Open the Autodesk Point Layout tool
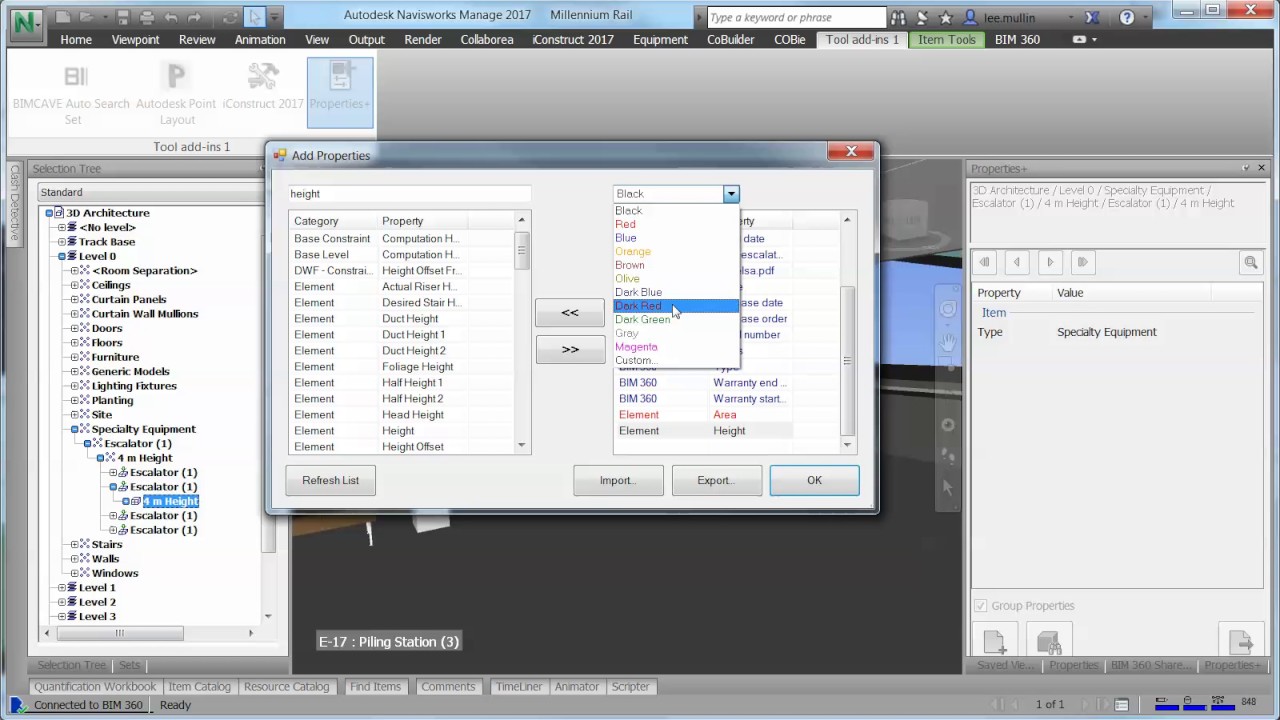1280x720 pixels. click(176, 77)
